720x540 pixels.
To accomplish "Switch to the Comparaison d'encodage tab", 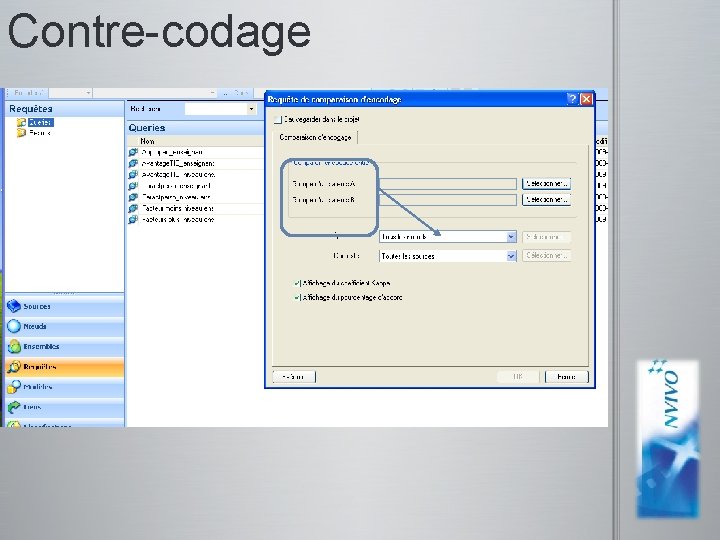I will [315, 137].
